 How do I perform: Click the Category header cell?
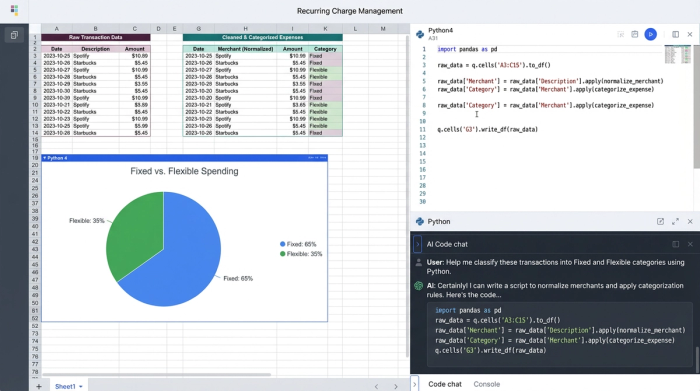325,49
